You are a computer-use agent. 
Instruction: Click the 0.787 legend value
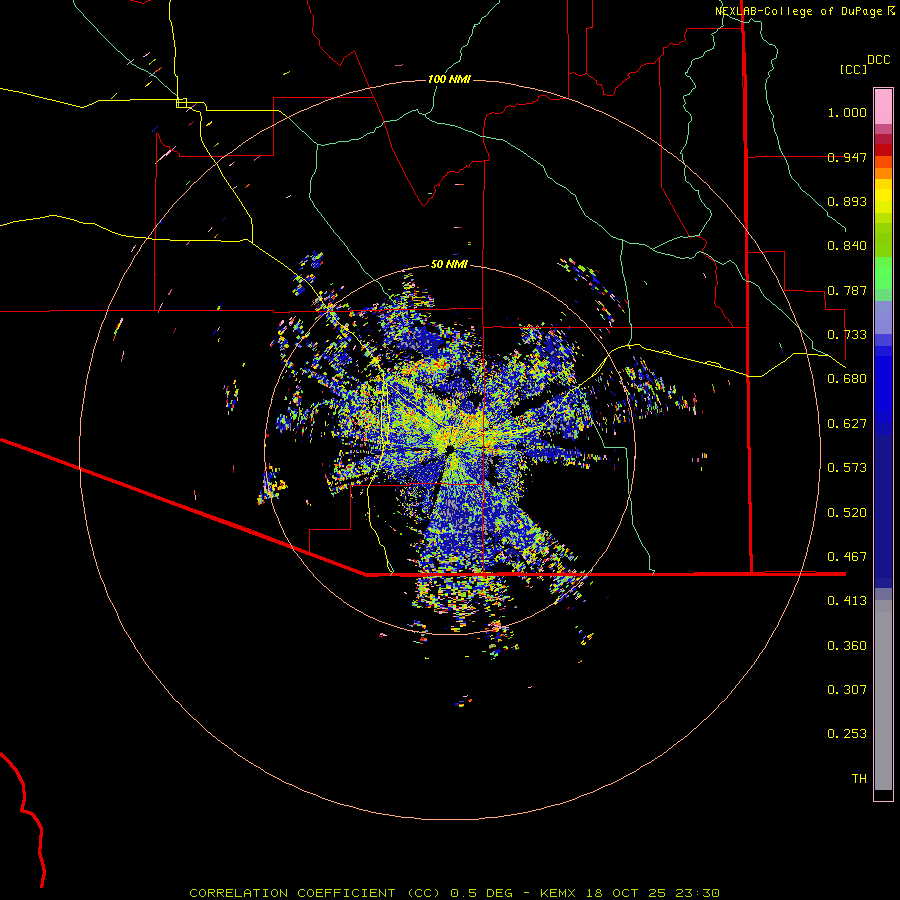pos(847,290)
